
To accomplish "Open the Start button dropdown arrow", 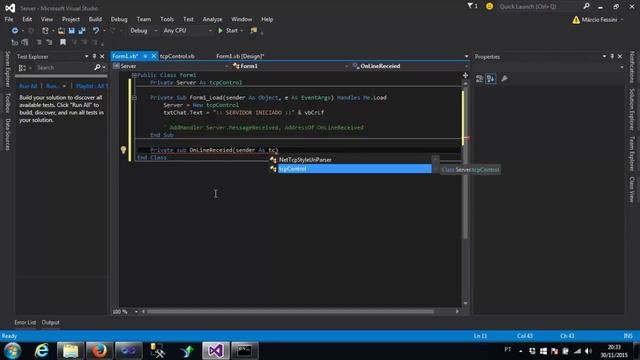I will pos(242,31).
